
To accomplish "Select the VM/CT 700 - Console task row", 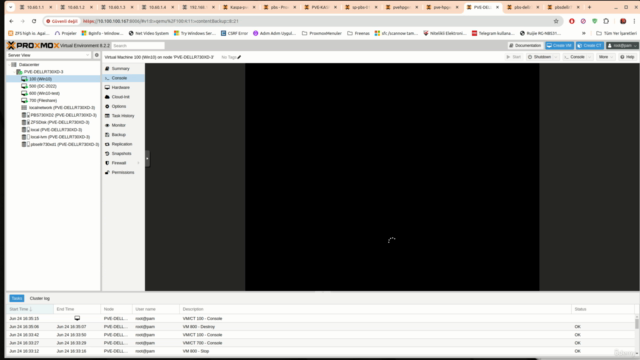I will click(x=320, y=343).
